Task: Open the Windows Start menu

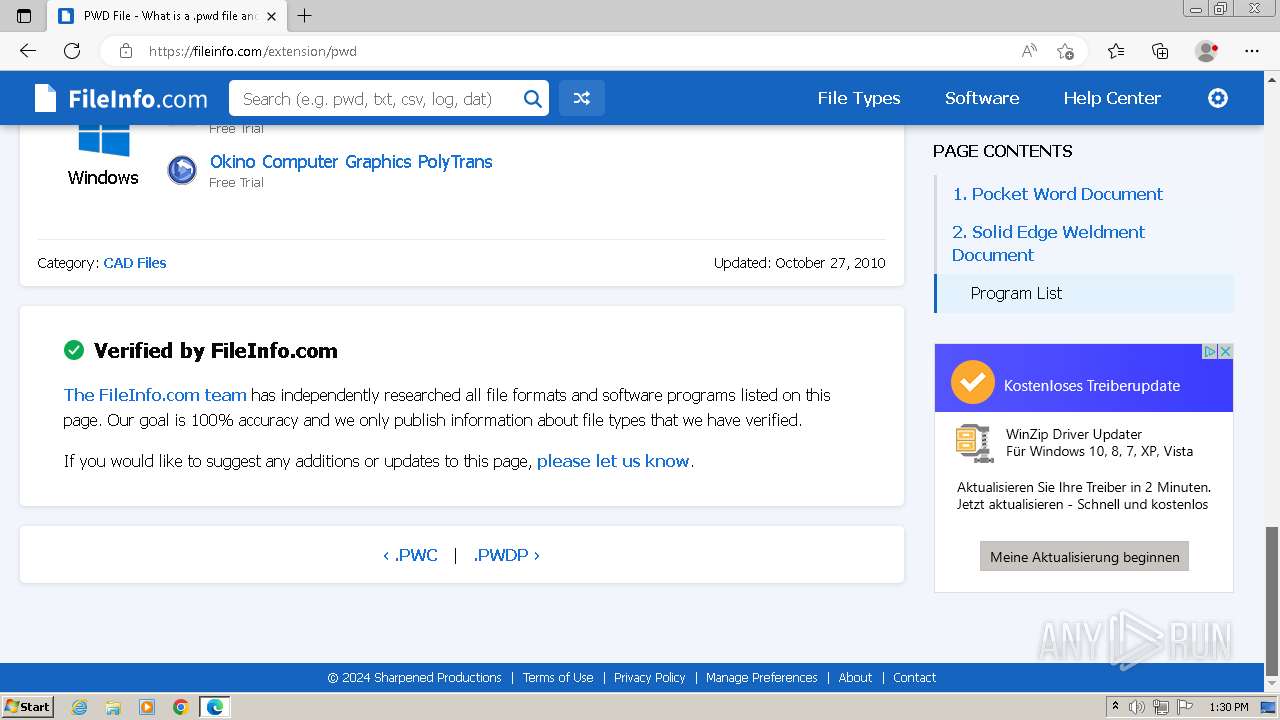Action: tap(28, 707)
